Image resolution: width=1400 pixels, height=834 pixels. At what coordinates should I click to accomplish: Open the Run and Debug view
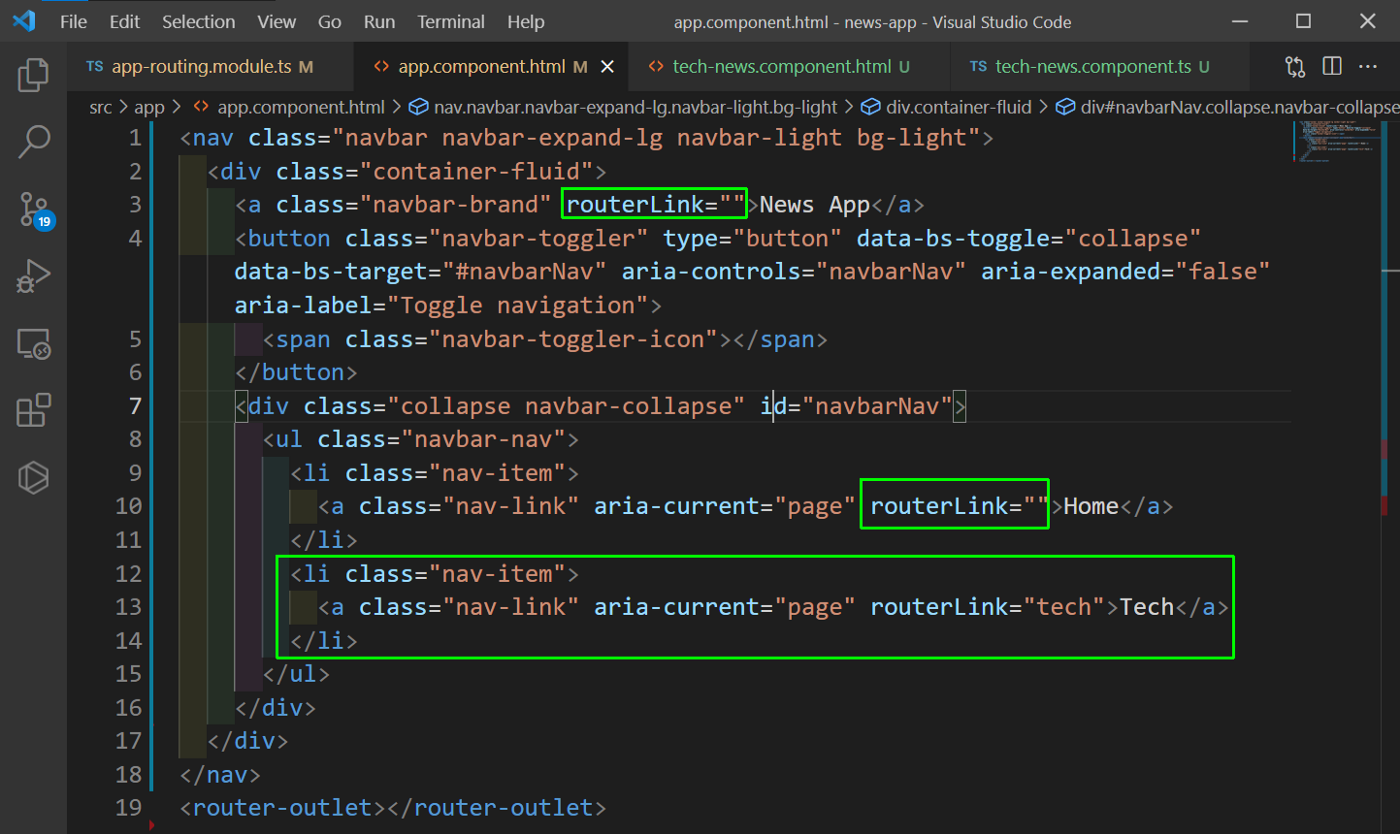(33, 277)
